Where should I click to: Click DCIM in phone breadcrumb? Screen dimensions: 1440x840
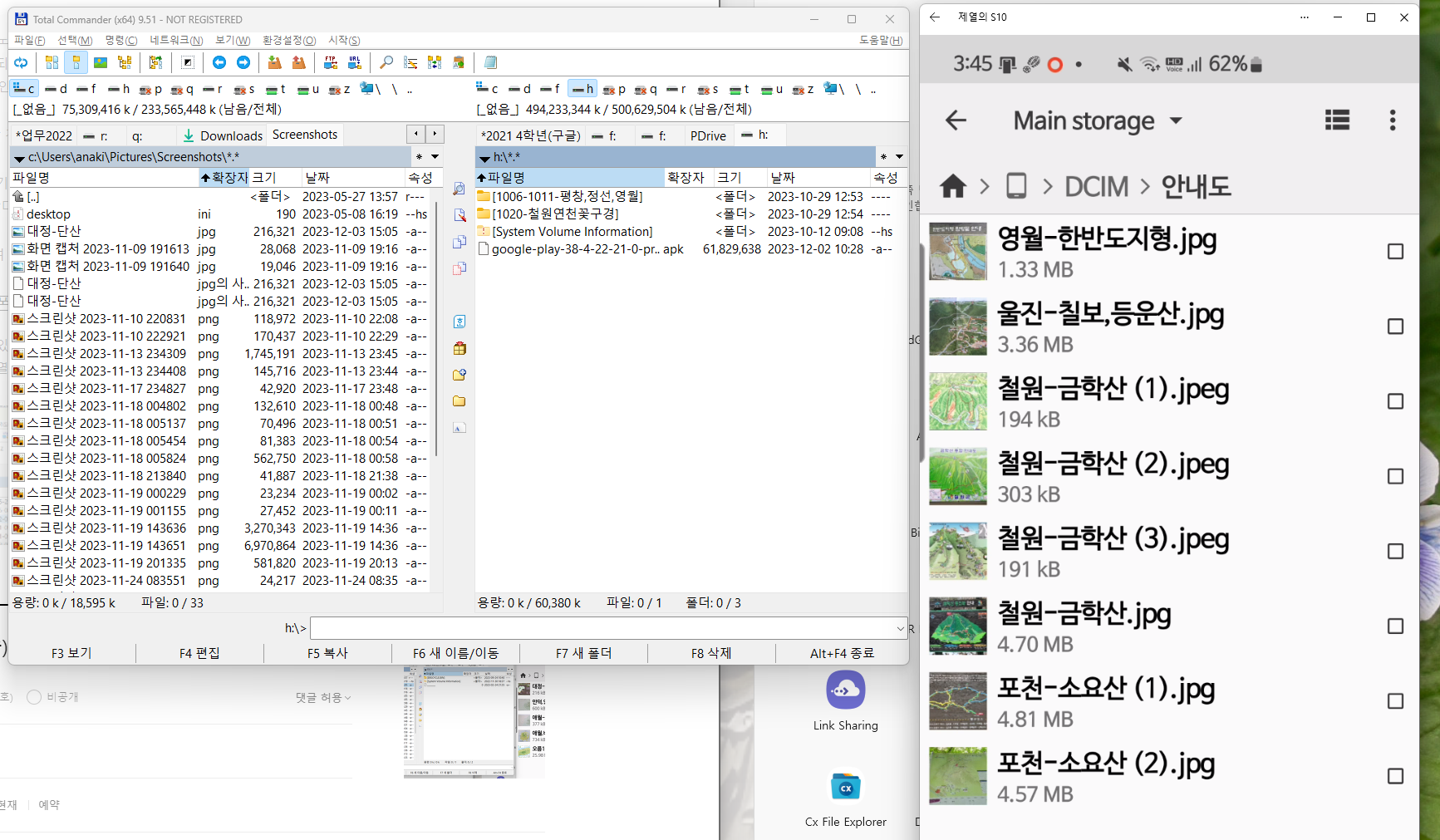[1097, 186]
